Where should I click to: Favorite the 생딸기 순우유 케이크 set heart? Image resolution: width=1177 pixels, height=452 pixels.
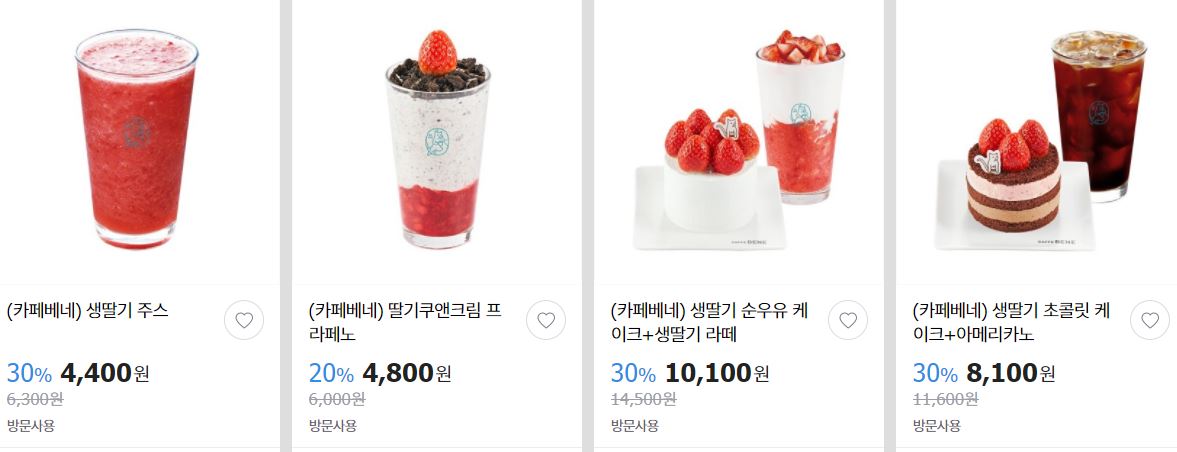click(847, 320)
